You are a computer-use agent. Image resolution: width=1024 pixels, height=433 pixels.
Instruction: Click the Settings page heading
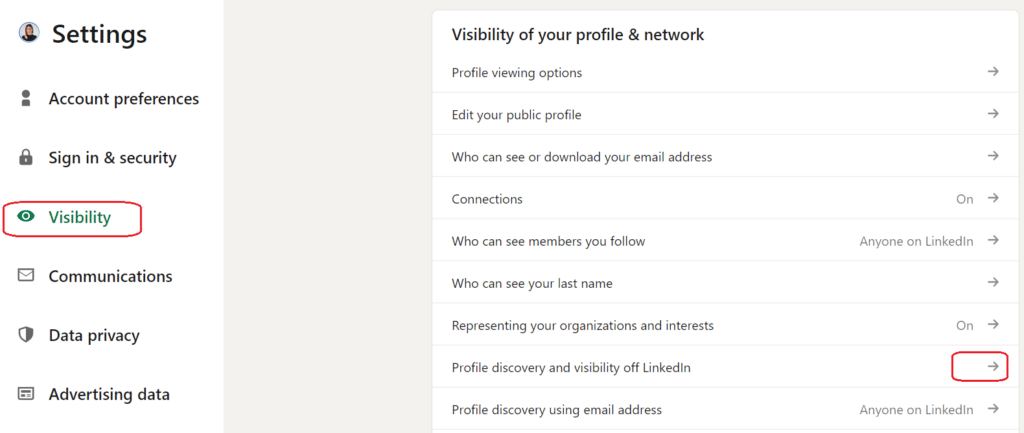pos(100,34)
